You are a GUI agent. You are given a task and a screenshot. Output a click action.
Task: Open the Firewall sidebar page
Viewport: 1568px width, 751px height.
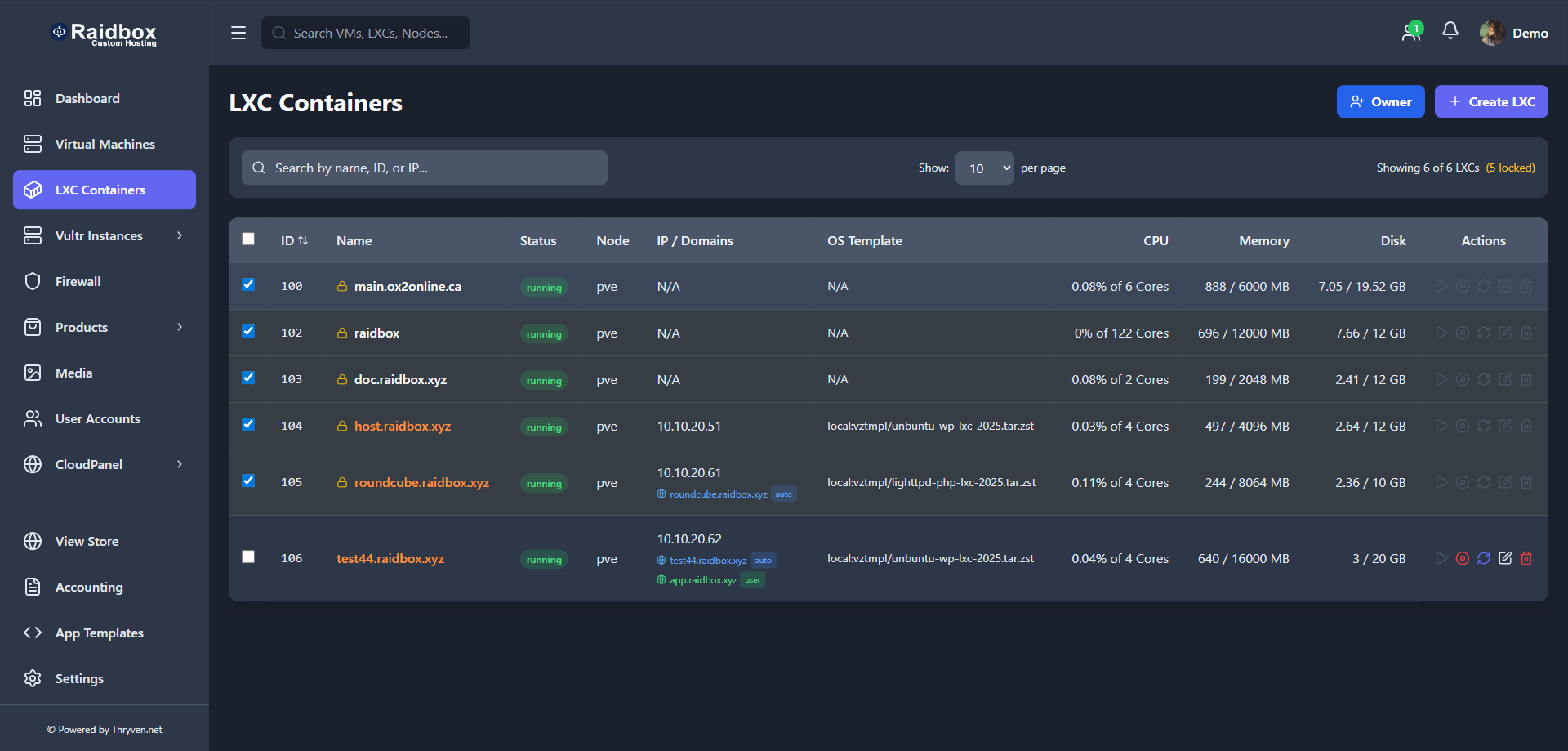(78, 281)
